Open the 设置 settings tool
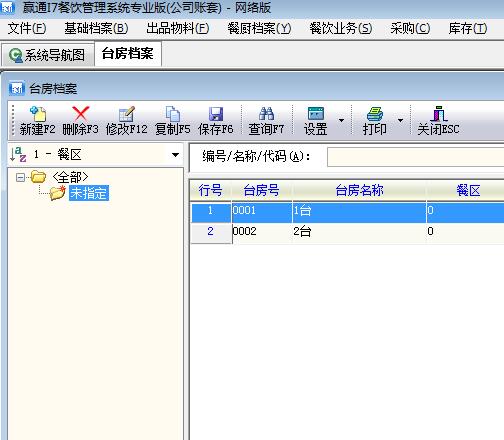 click(316, 120)
